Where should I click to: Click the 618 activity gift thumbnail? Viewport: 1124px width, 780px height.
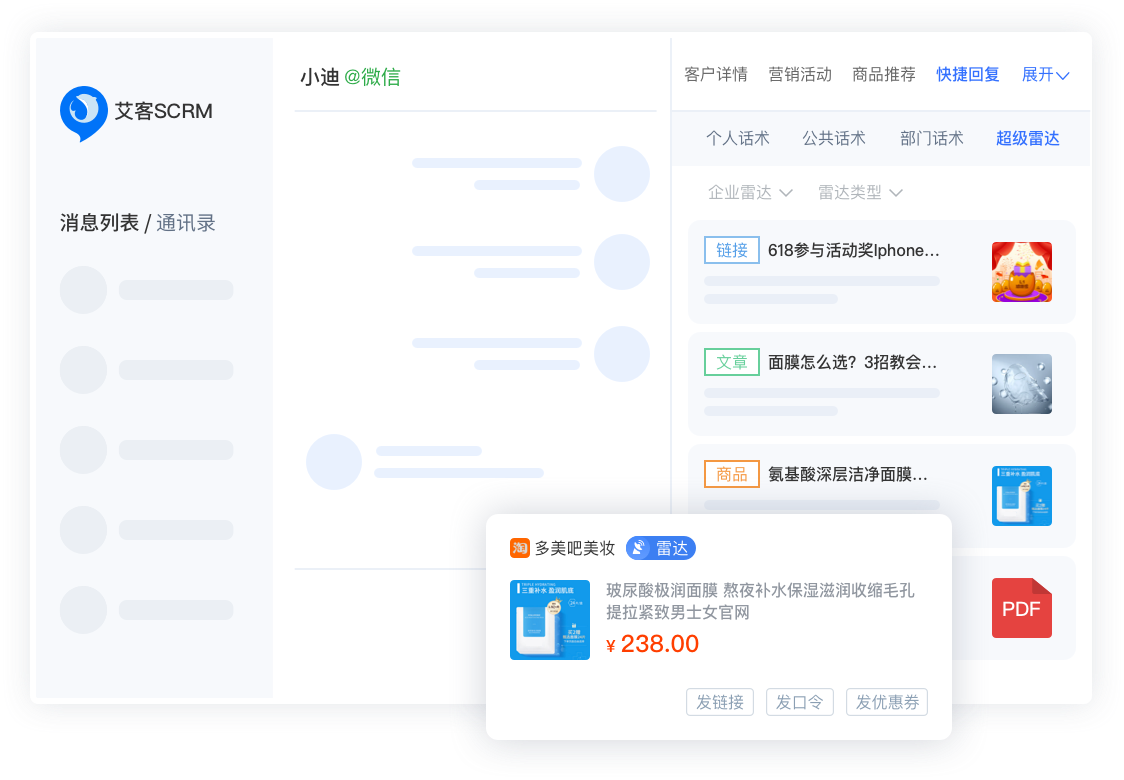[x=1021, y=272]
